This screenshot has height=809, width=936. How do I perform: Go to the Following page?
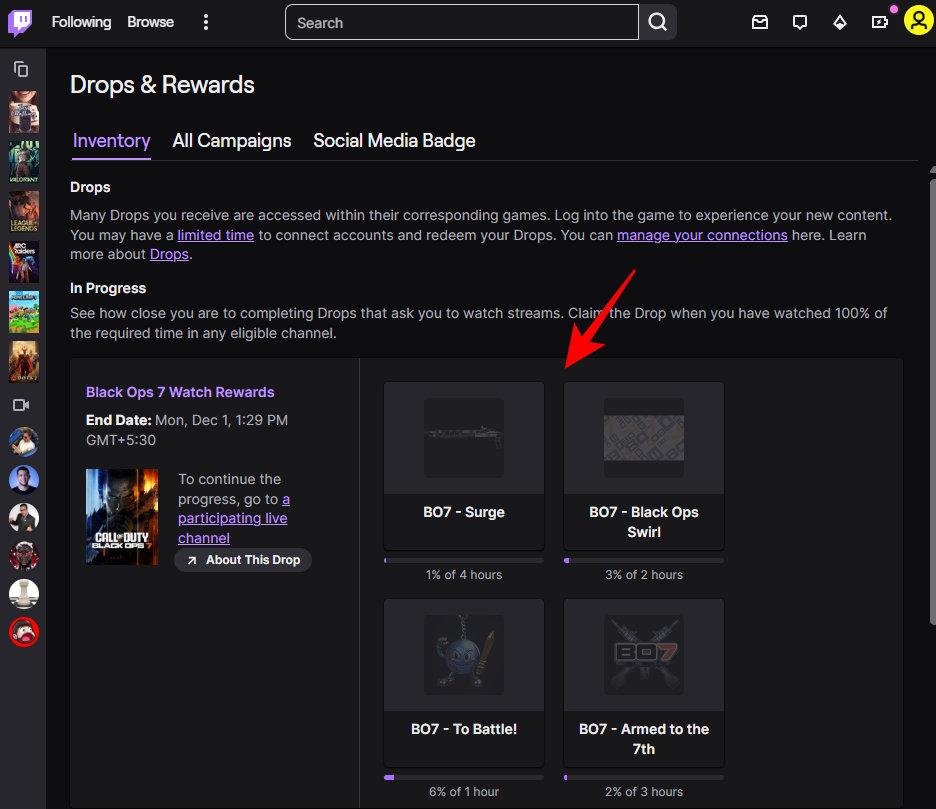pyautogui.click(x=81, y=22)
